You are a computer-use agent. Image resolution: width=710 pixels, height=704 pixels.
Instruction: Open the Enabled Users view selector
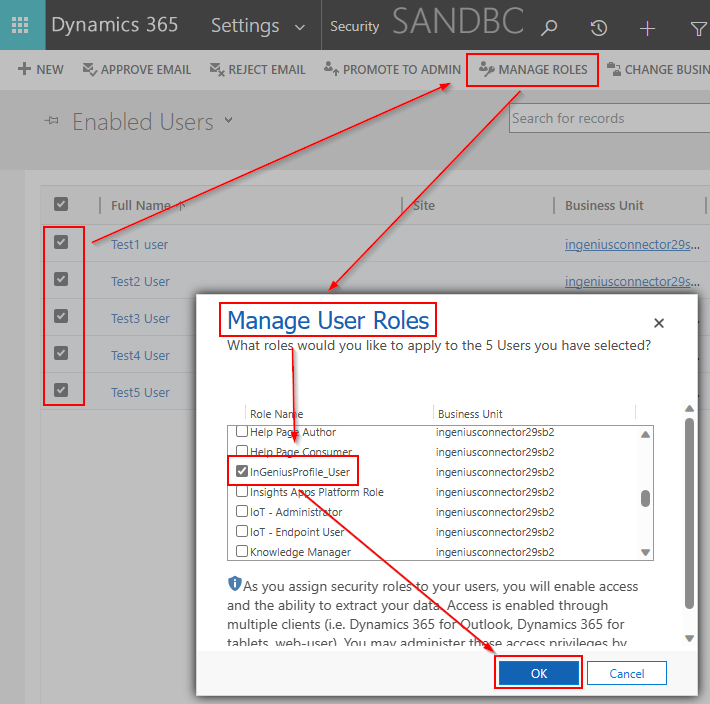tap(228, 121)
